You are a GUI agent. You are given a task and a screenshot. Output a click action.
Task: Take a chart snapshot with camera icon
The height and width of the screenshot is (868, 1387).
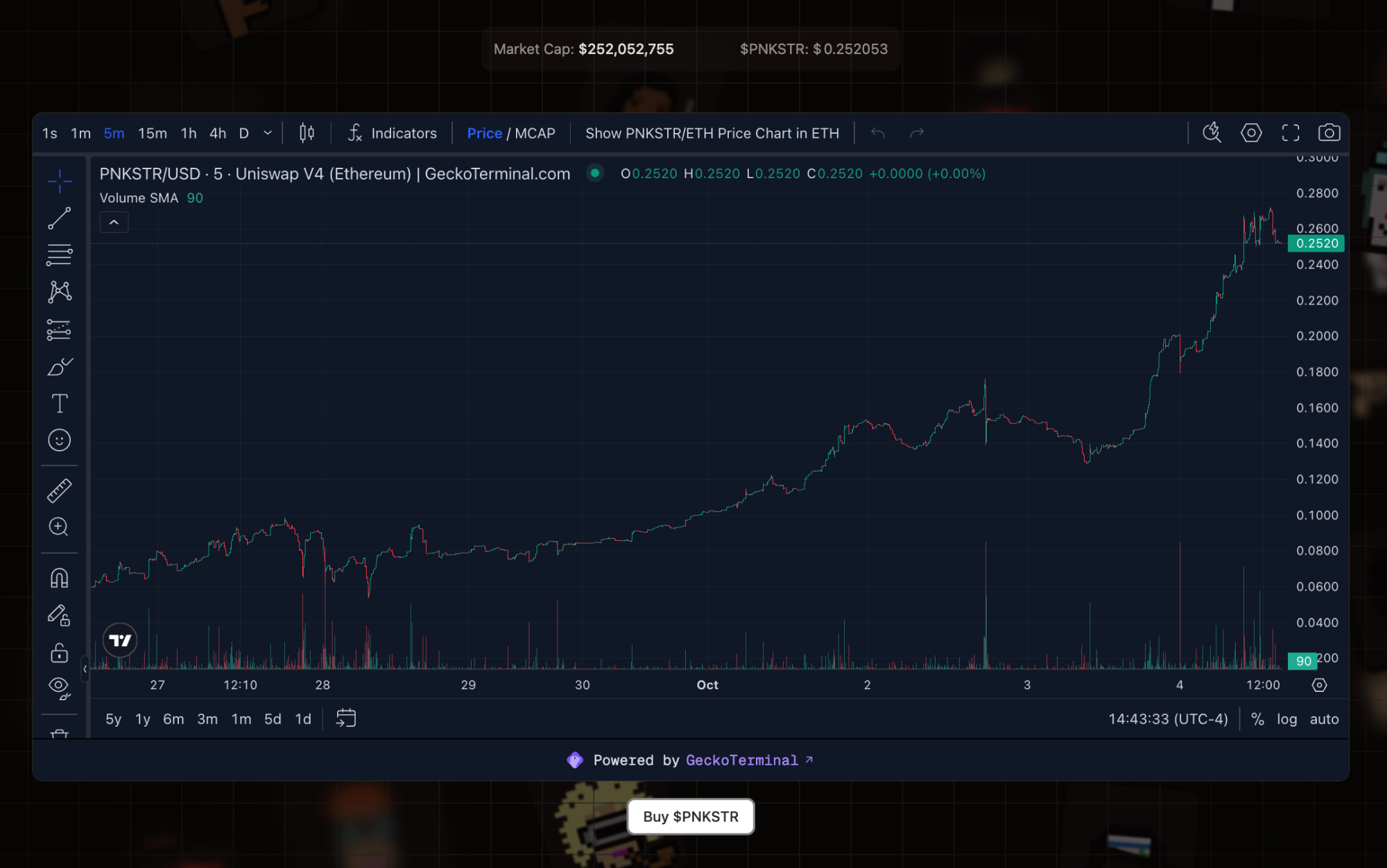click(1329, 133)
